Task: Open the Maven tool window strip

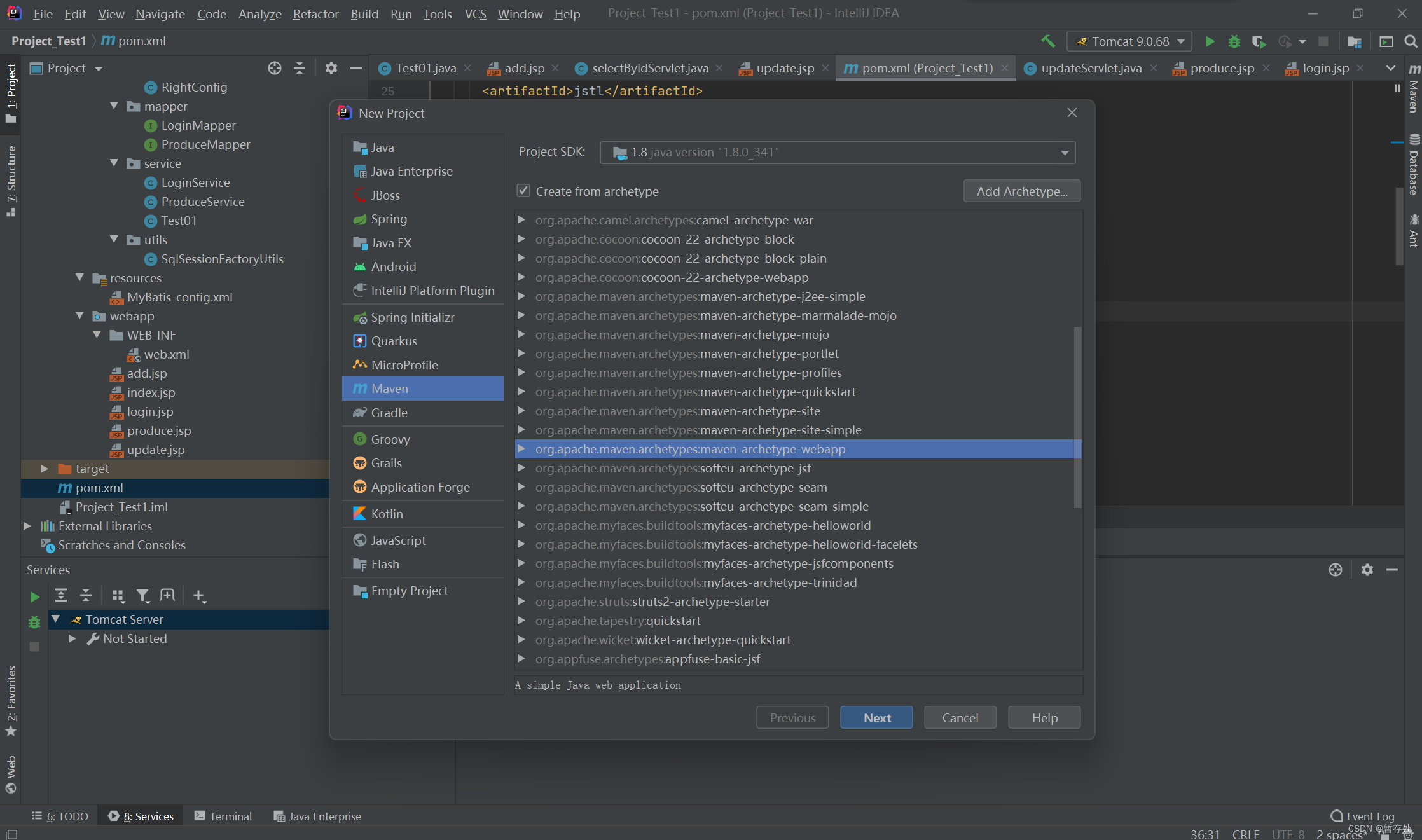Action: [x=1413, y=89]
